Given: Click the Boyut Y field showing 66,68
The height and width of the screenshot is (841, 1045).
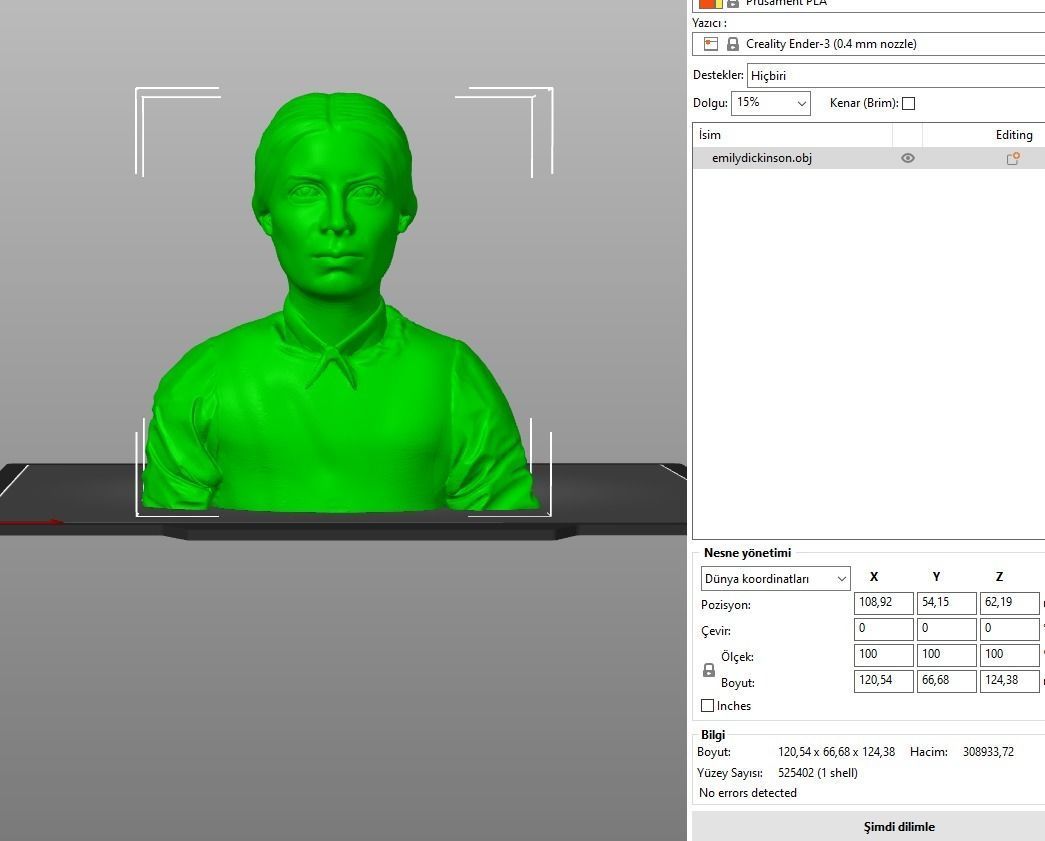Looking at the screenshot, I should [x=946, y=681].
